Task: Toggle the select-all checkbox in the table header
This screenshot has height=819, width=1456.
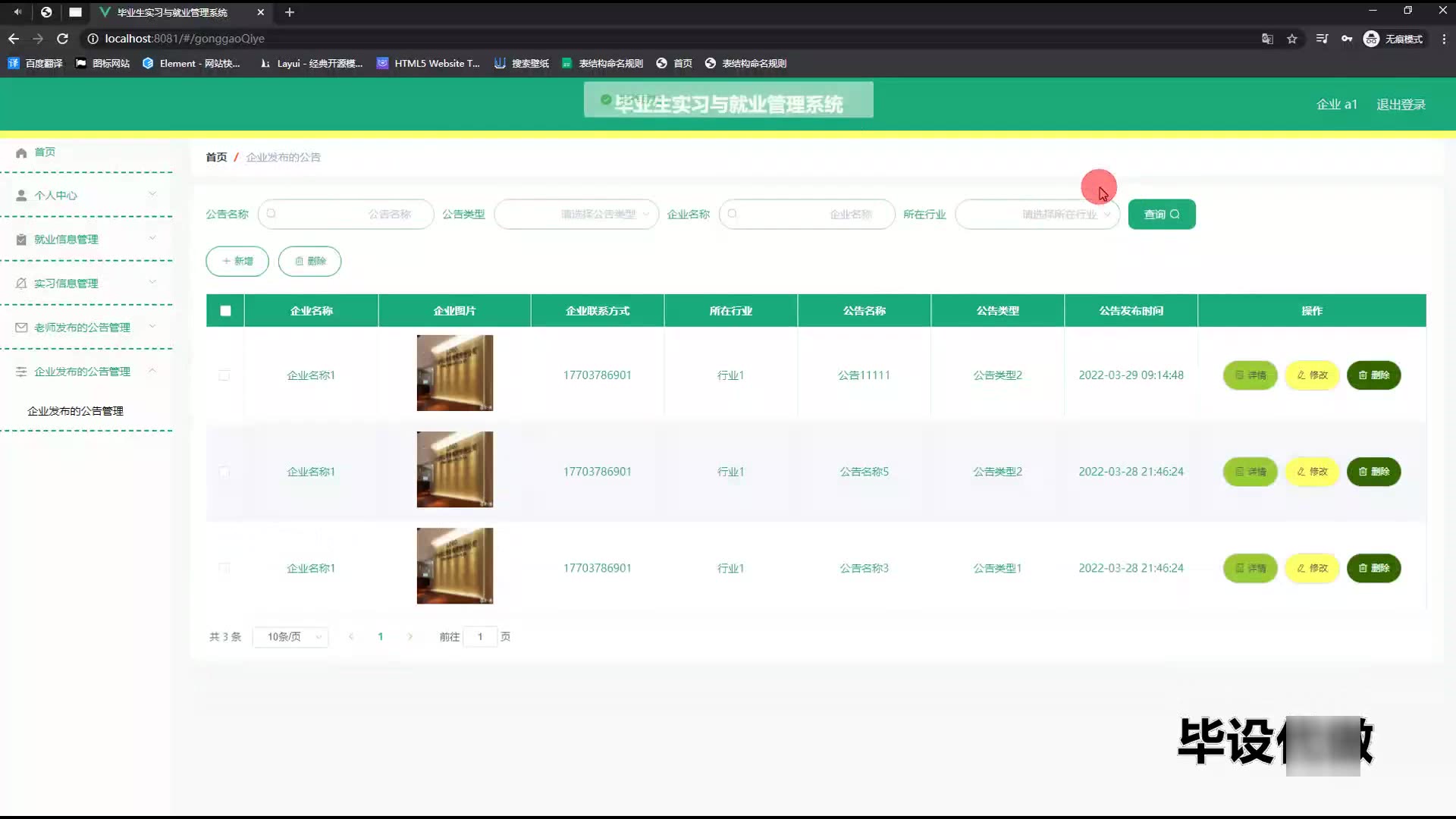Action: tap(225, 311)
